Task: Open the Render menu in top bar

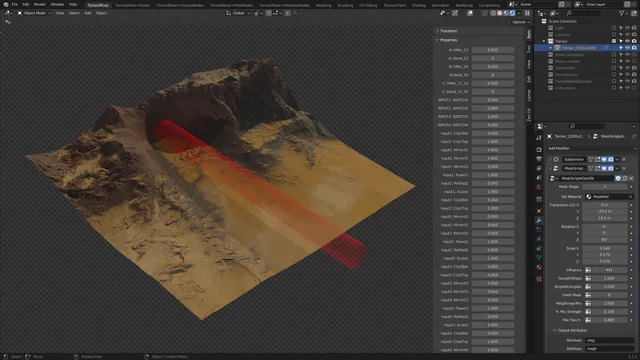Action: pos(40,4)
